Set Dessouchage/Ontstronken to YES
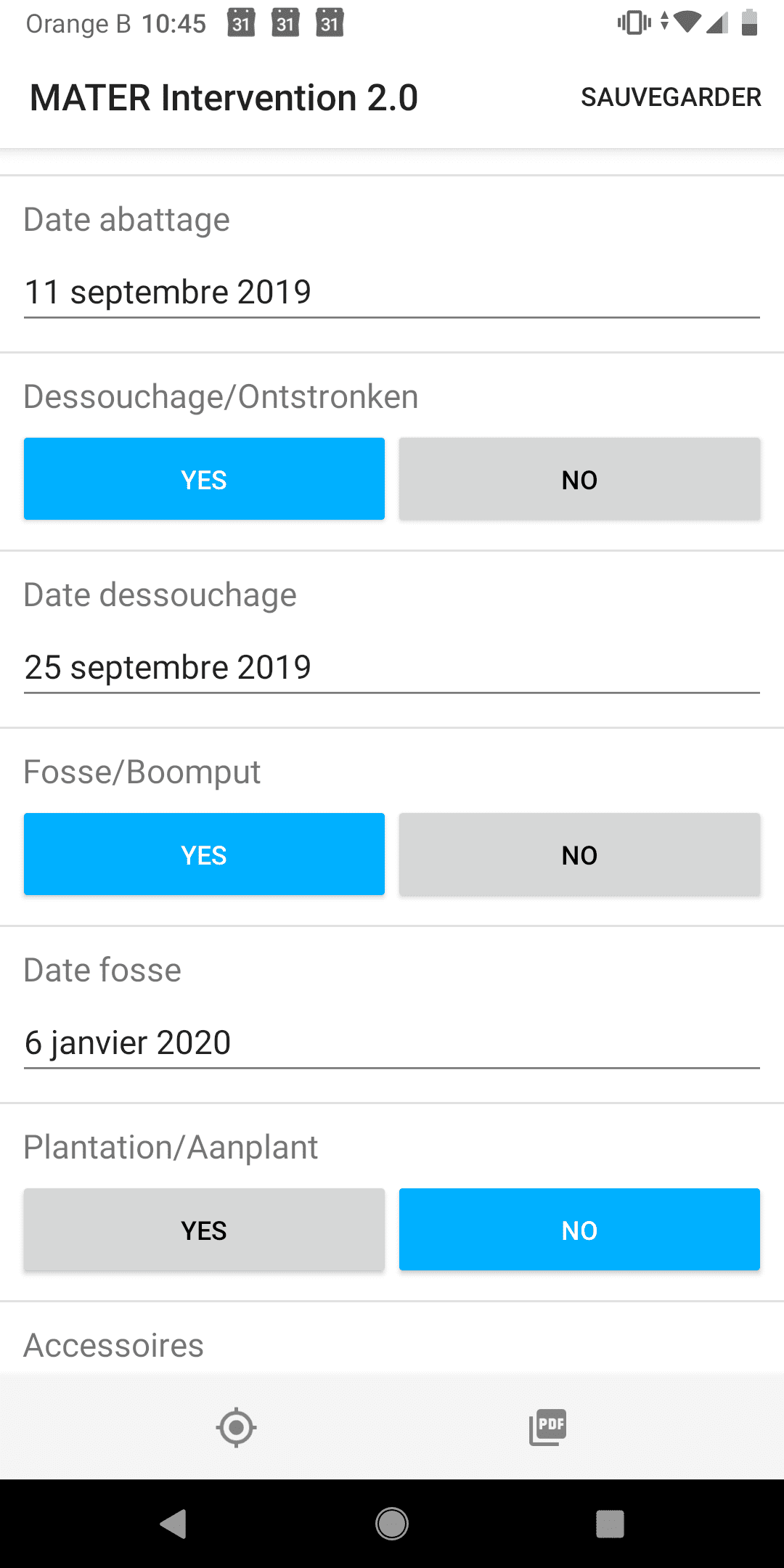 (x=204, y=479)
